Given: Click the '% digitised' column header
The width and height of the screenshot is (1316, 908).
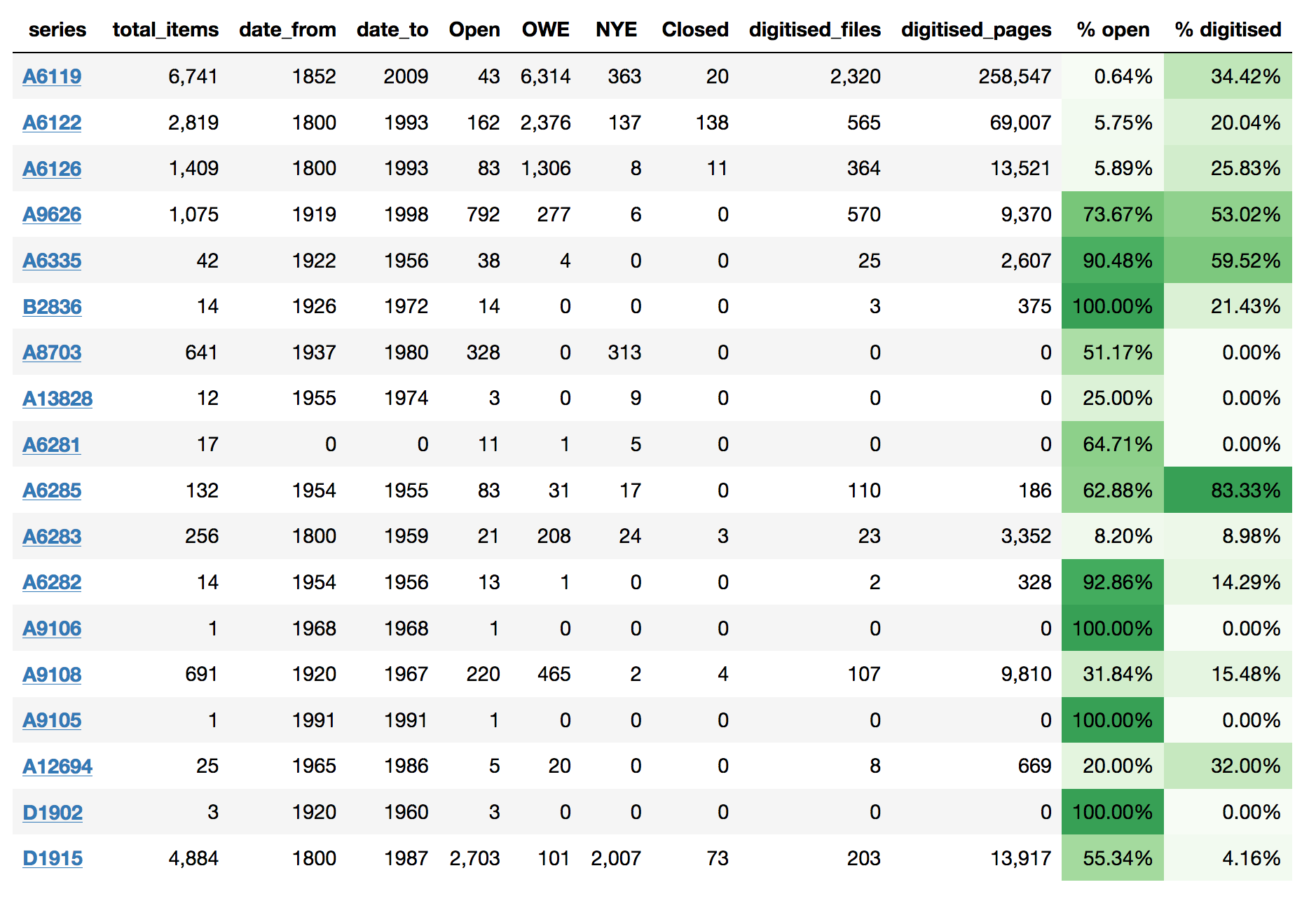Looking at the screenshot, I should point(1228,29).
